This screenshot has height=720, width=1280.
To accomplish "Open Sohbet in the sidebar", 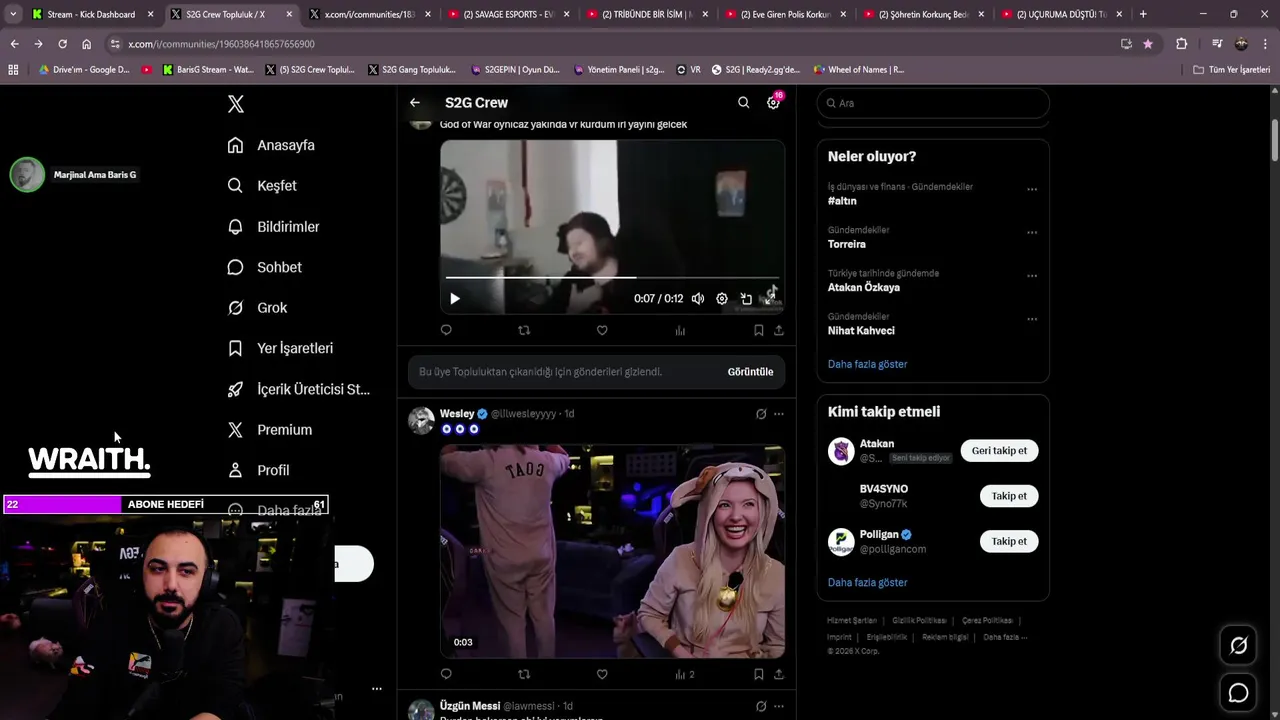I will tap(264, 267).
